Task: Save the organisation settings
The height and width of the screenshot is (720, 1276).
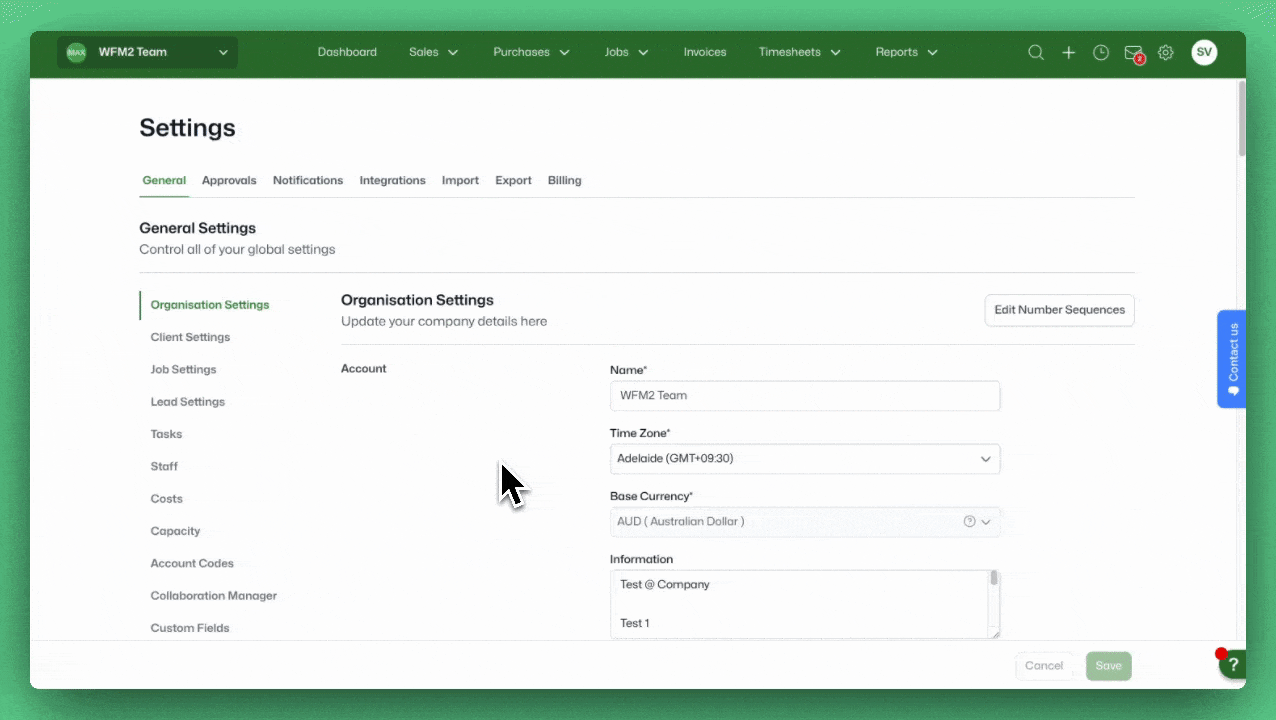Action: 1108,665
